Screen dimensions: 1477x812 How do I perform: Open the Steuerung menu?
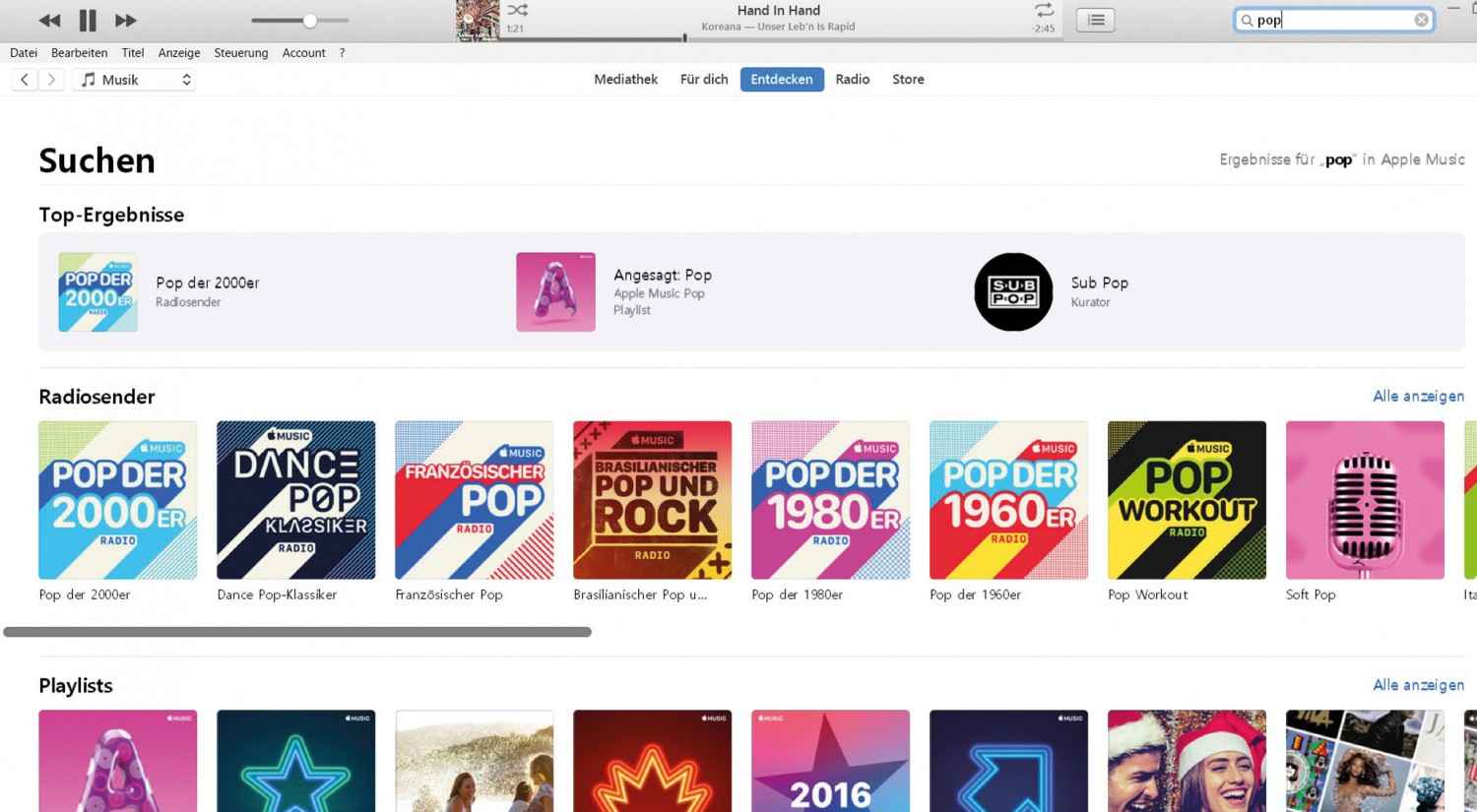coord(241,53)
